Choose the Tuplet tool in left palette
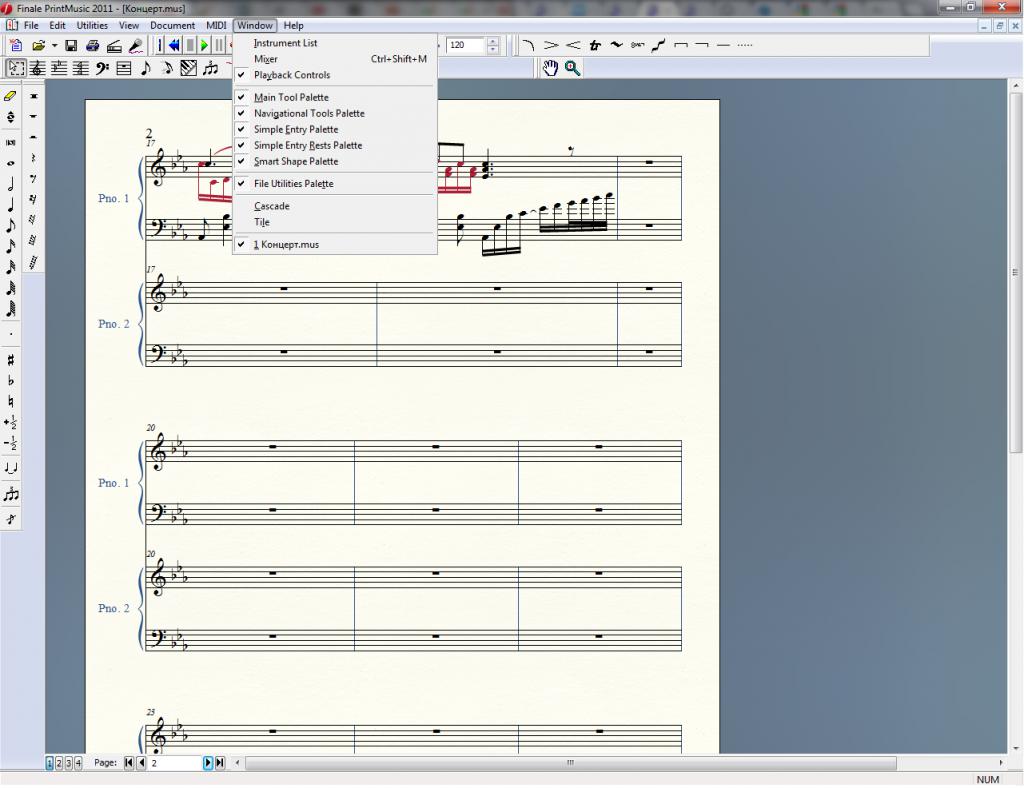1024x788 pixels. point(11,494)
